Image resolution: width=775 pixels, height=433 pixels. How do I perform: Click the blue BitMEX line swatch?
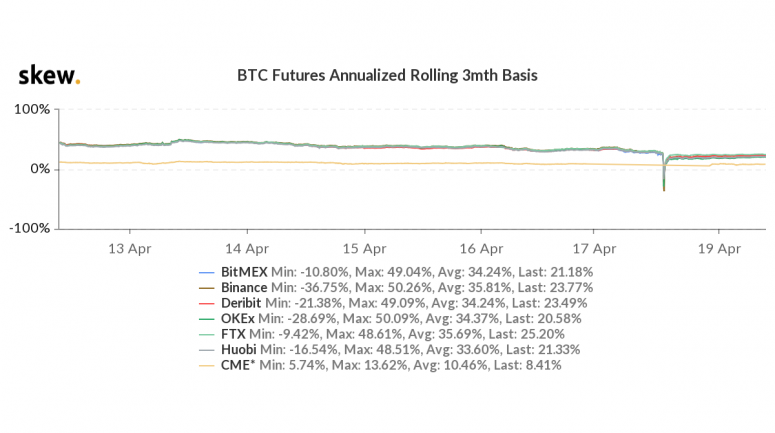[x=208, y=272]
